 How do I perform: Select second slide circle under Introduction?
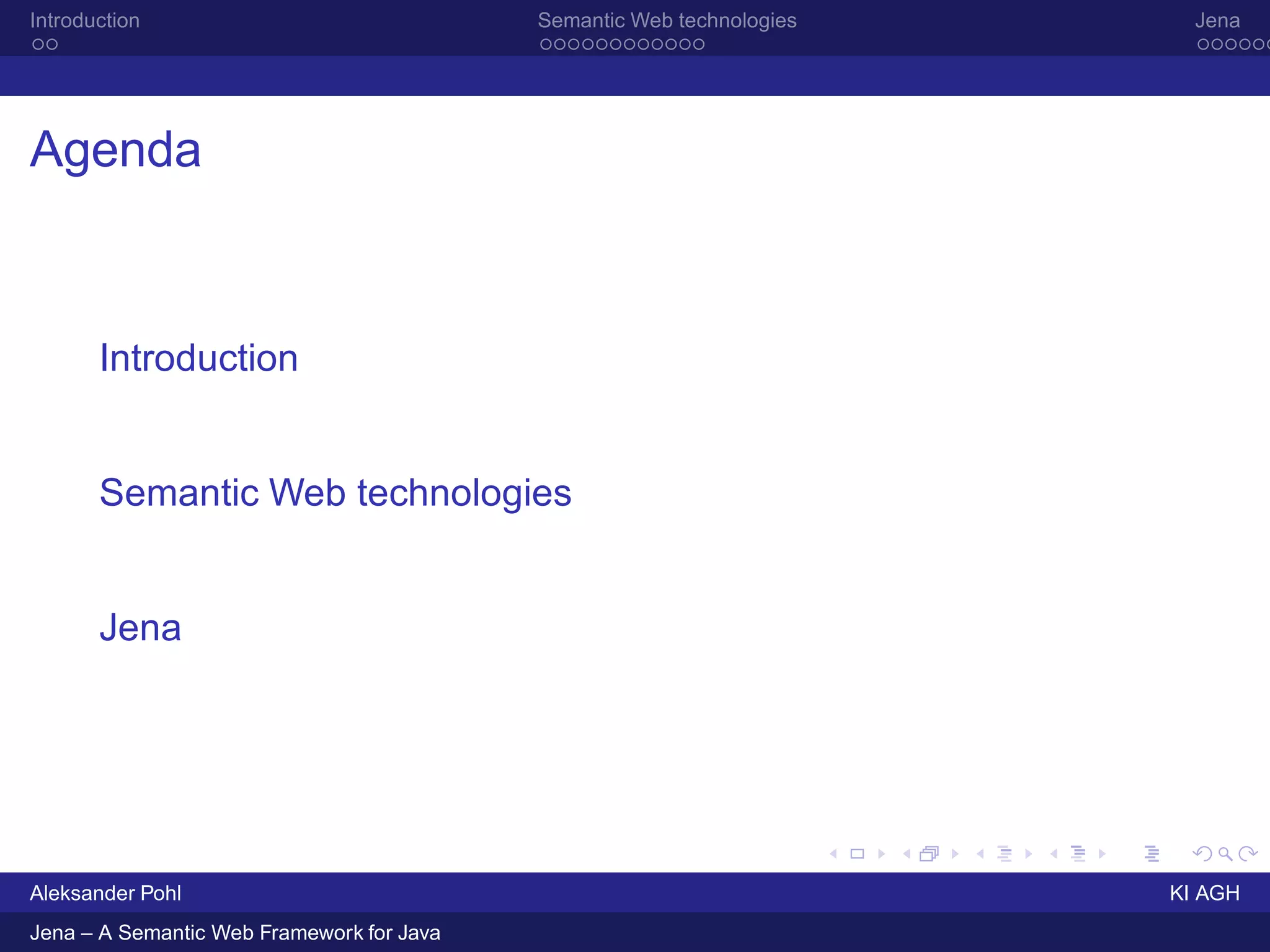pos(52,45)
